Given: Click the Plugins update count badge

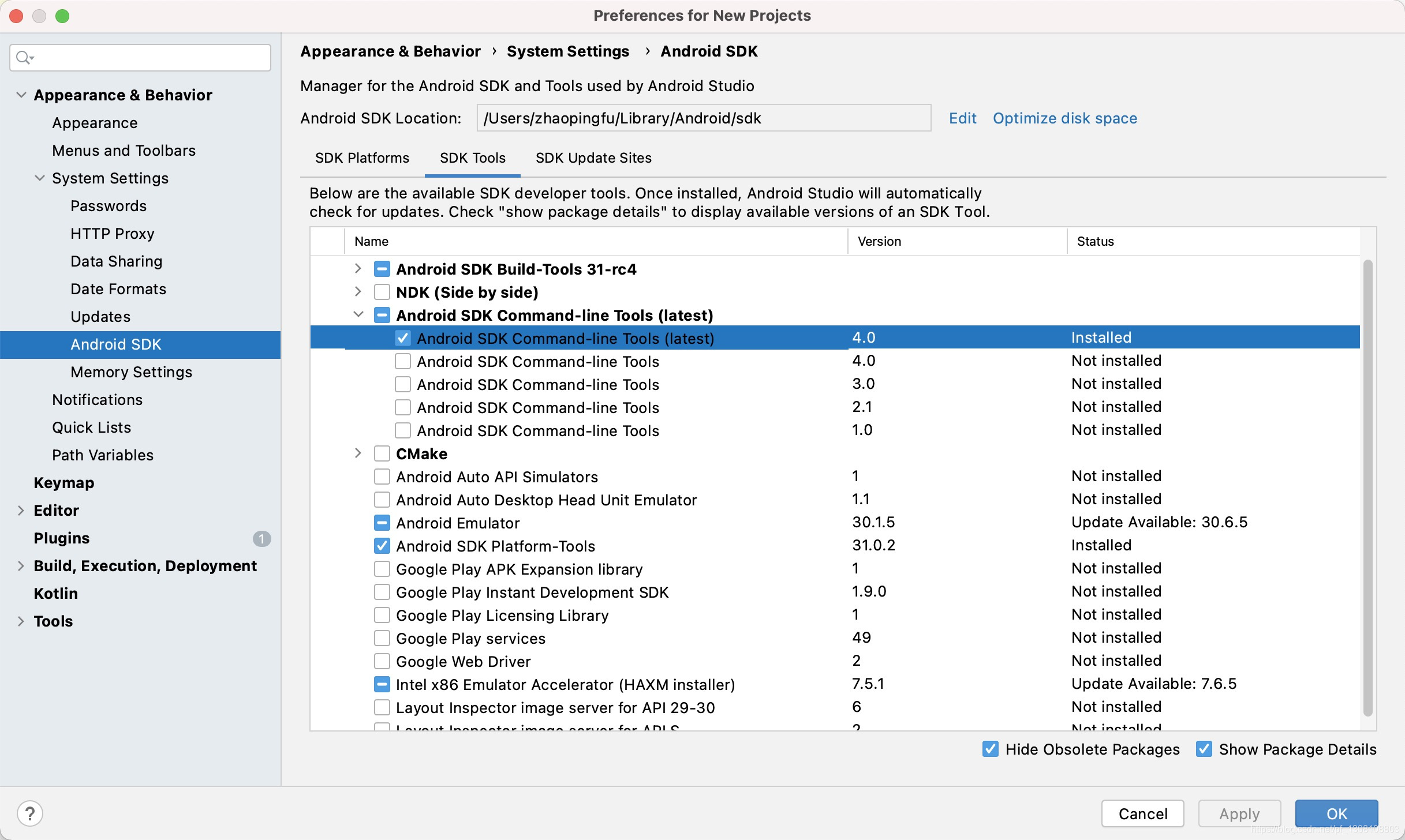Looking at the screenshot, I should pos(261,538).
